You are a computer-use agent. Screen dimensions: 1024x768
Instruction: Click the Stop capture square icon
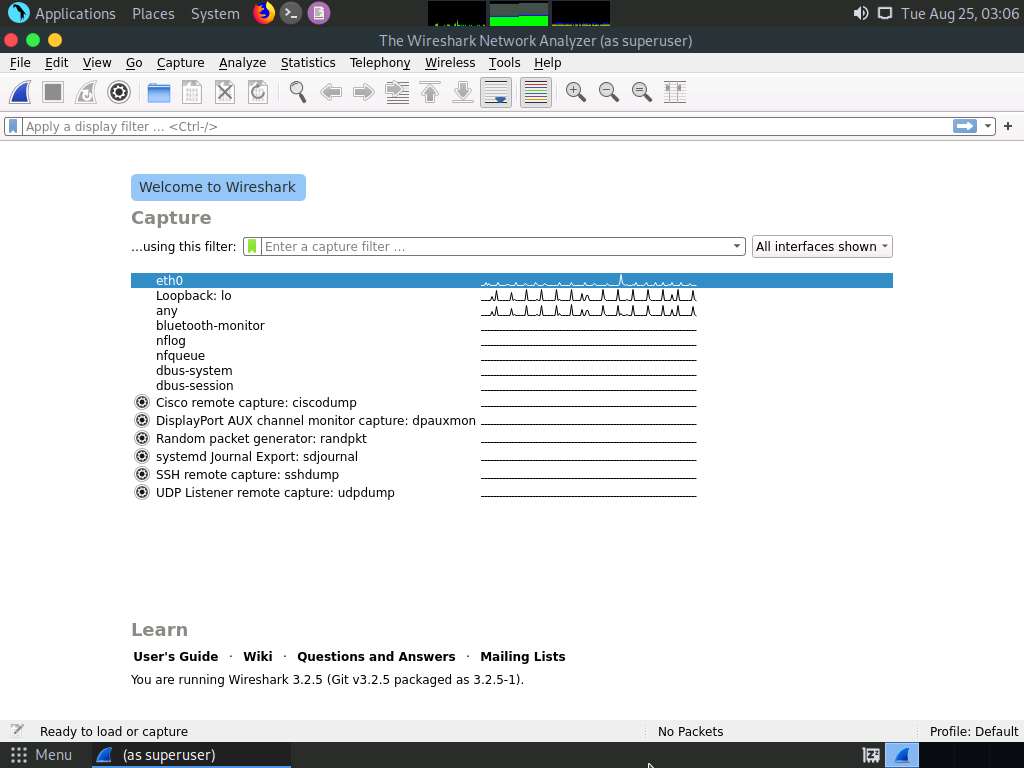53,92
